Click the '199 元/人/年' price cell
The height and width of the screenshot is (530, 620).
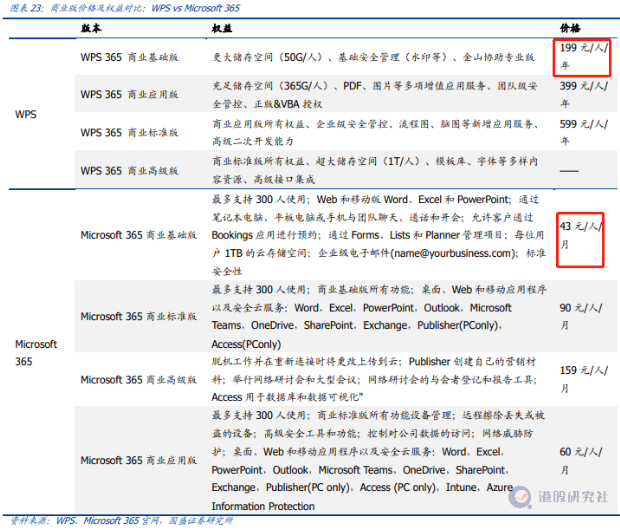(583, 57)
